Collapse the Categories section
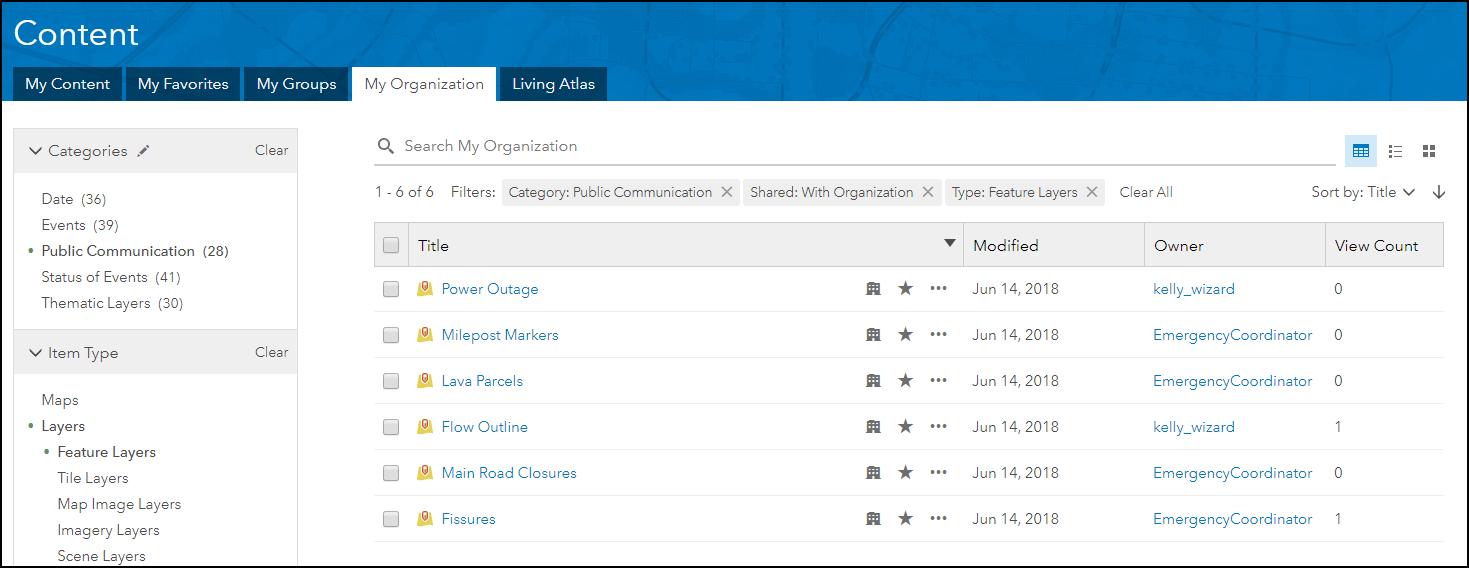 [36, 151]
